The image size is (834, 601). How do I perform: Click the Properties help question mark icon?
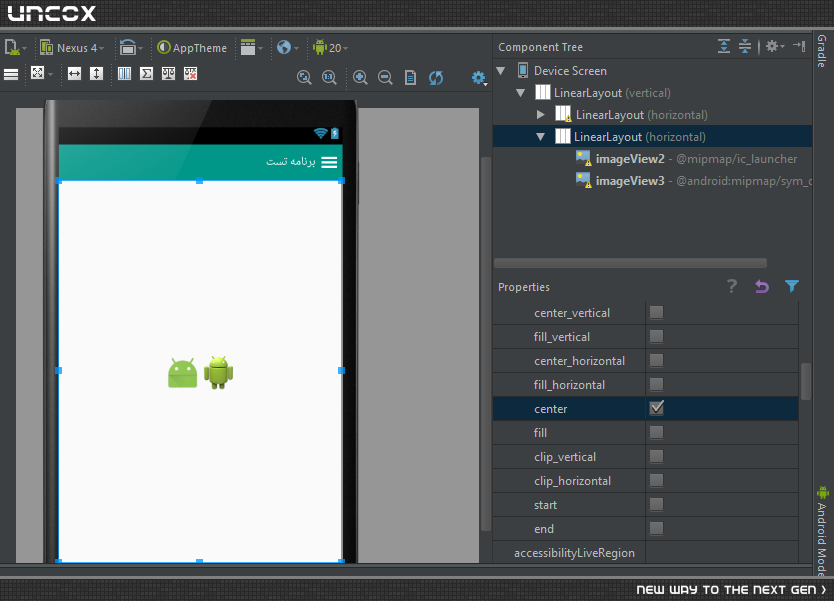[x=732, y=286]
